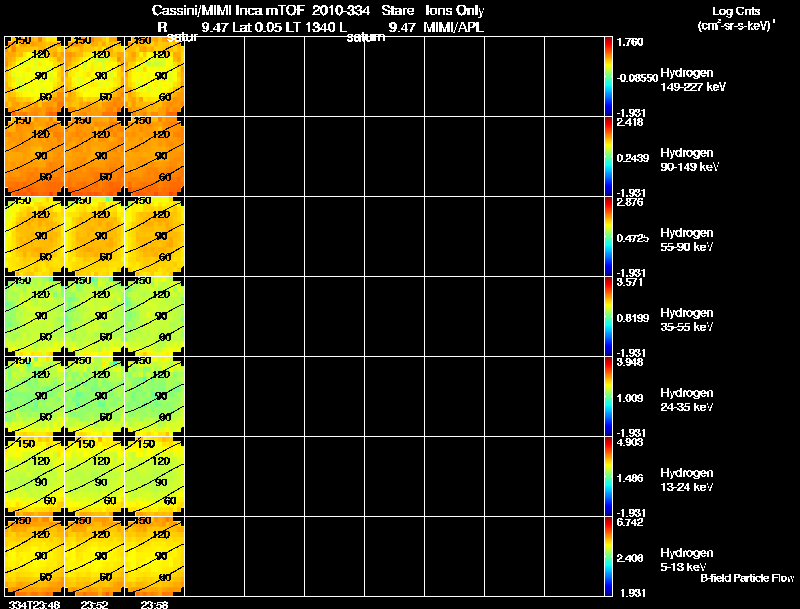Click the 'Hydrogen 55-90 keV' label
The height and width of the screenshot is (609, 800).
point(687,240)
